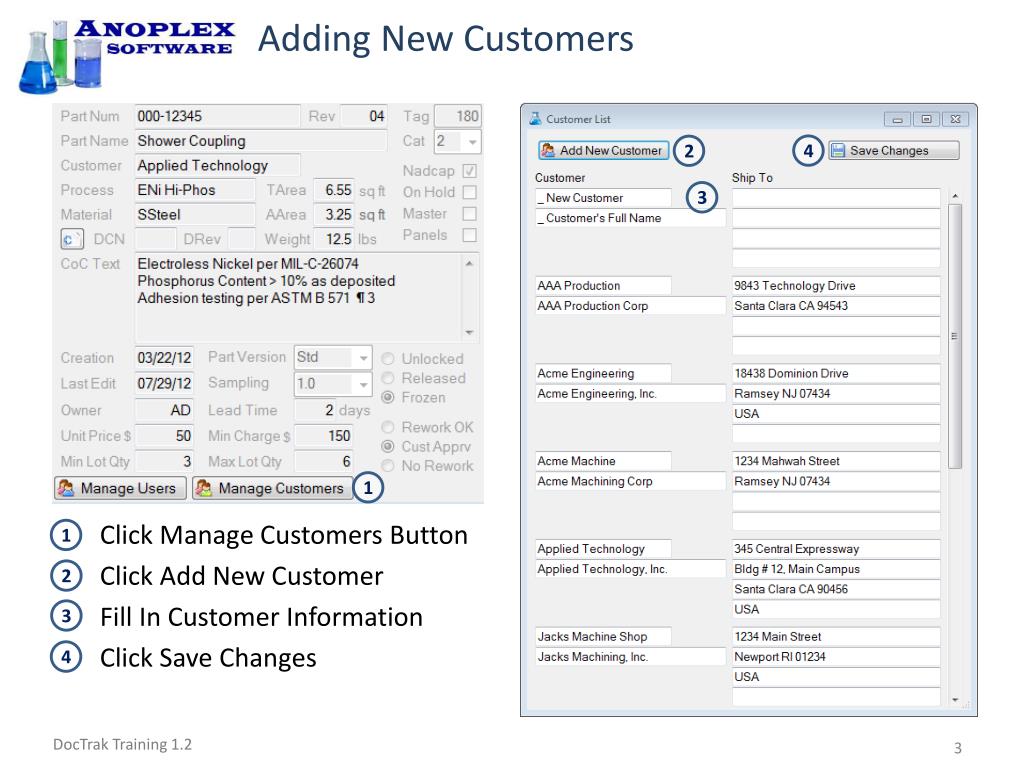This screenshot has height=768, width=1024.
Task: Click the Customer List vertical scrollbar thumb
Action: pyautogui.click(x=955, y=336)
